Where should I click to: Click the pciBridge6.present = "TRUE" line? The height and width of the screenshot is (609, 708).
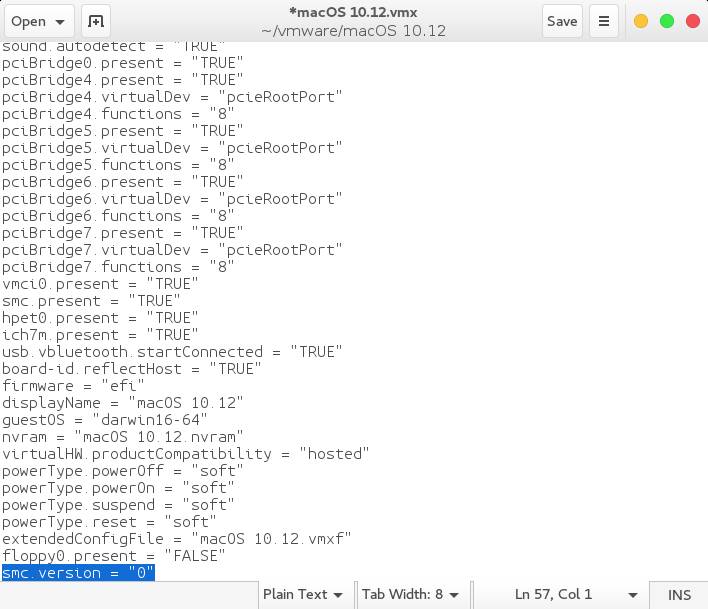point(122,182)
